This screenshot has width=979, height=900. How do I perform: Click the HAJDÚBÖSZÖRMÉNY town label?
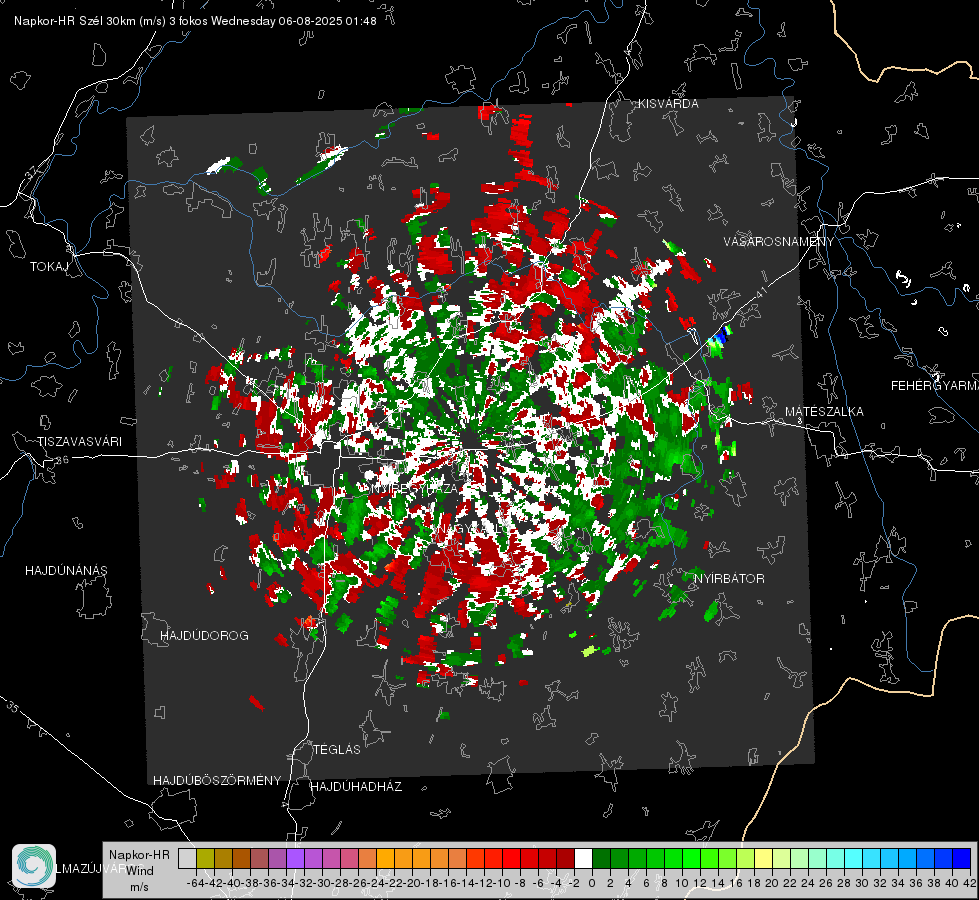217,781
